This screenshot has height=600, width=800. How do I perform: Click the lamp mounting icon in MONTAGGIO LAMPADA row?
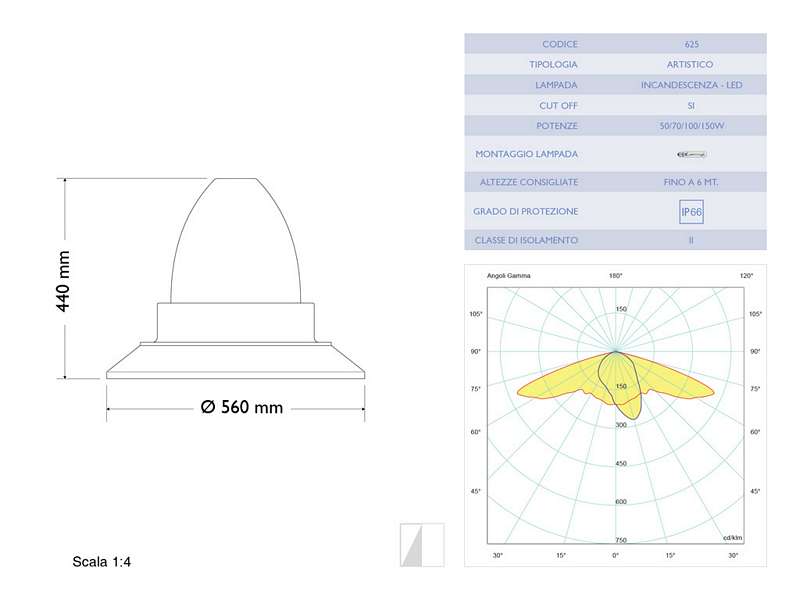coord(690,154)
